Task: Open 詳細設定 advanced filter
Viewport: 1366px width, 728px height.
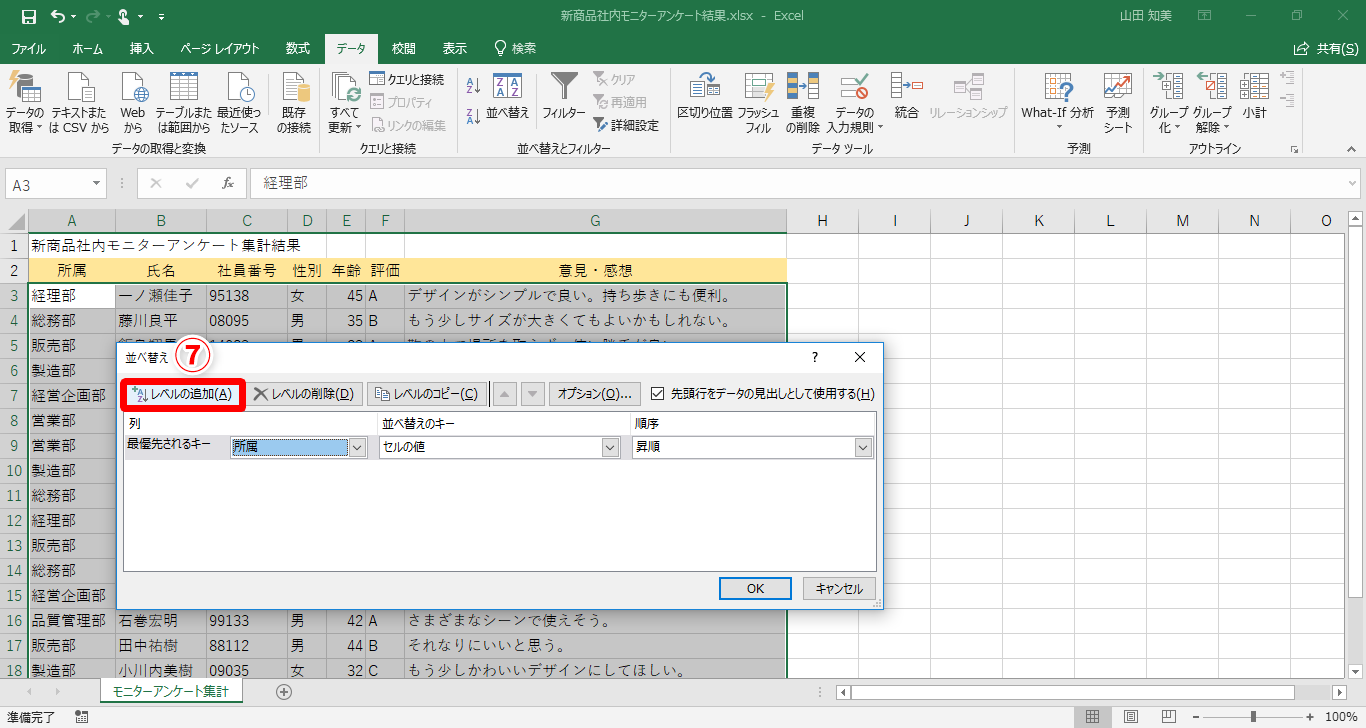Action: pyautogui.click(x=626, y=125)
